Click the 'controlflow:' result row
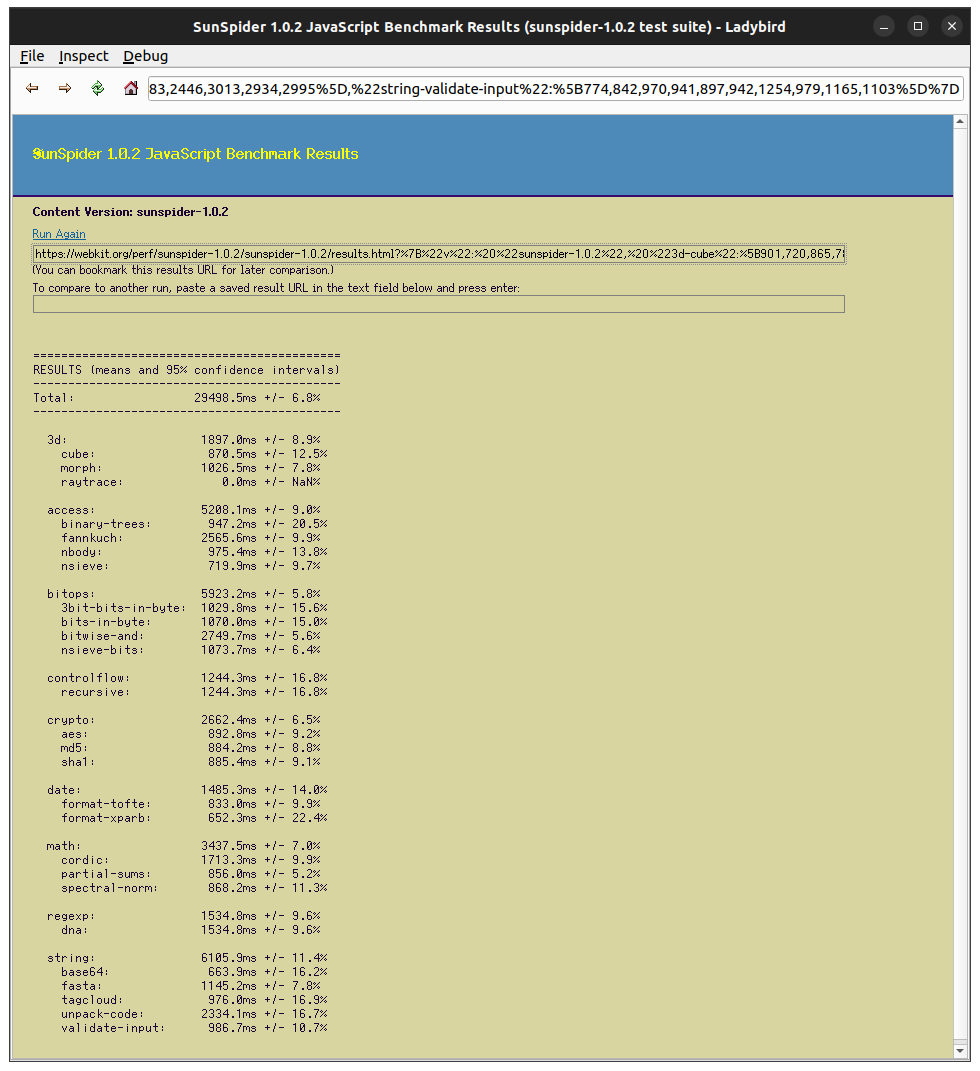This screenshot has width=980, height=1071. click(x=187, y=678)
